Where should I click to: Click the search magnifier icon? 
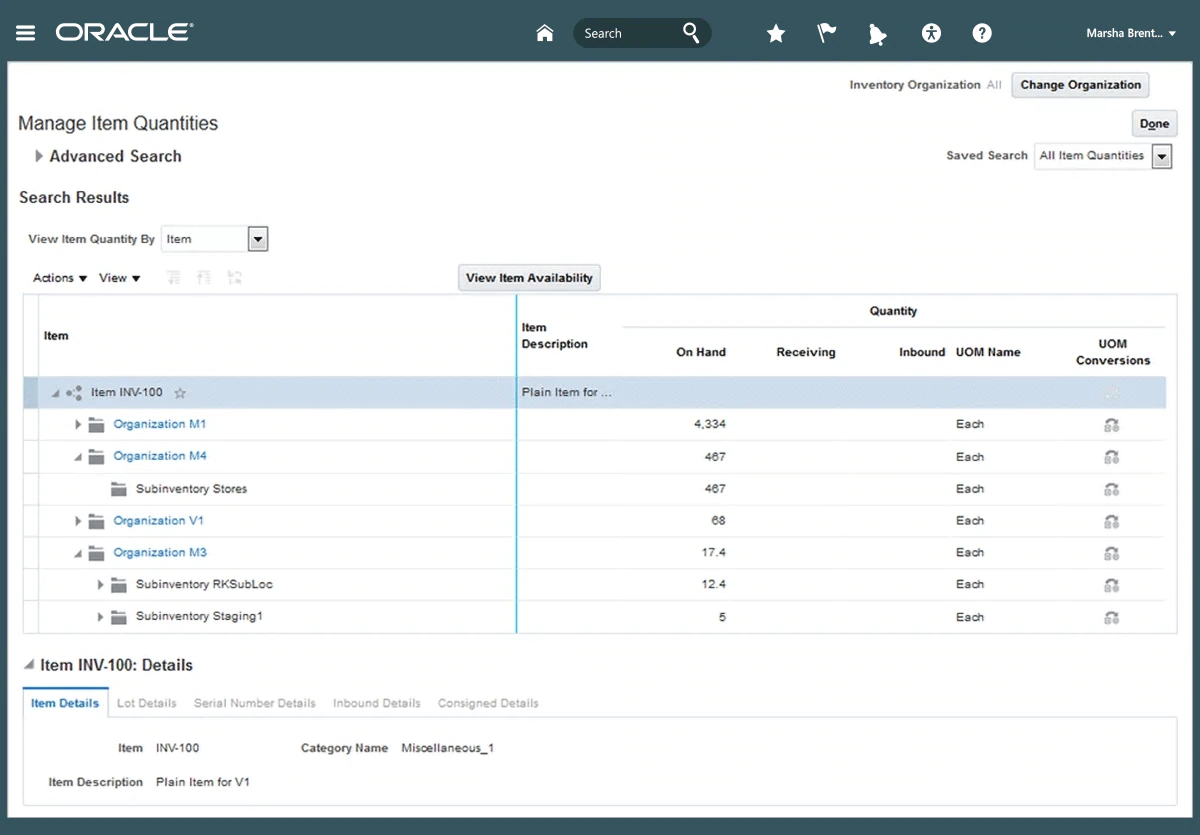point(691,33)
